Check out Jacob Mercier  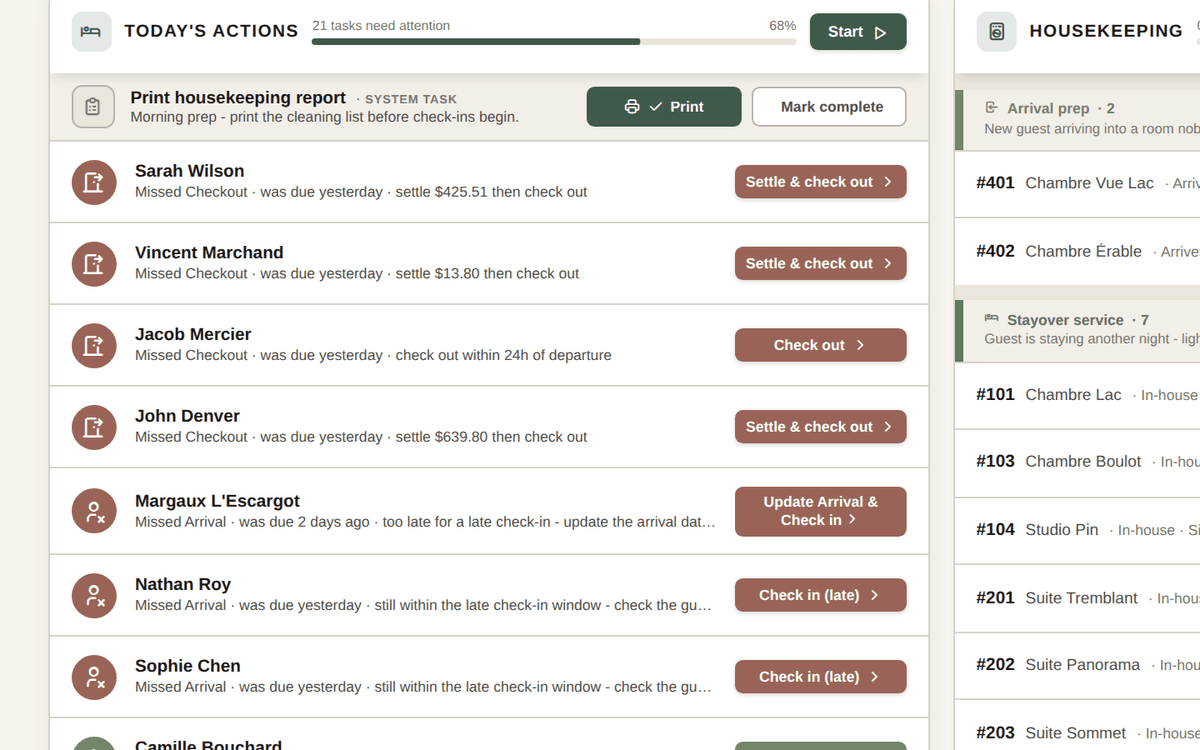[x=821, y=345]
